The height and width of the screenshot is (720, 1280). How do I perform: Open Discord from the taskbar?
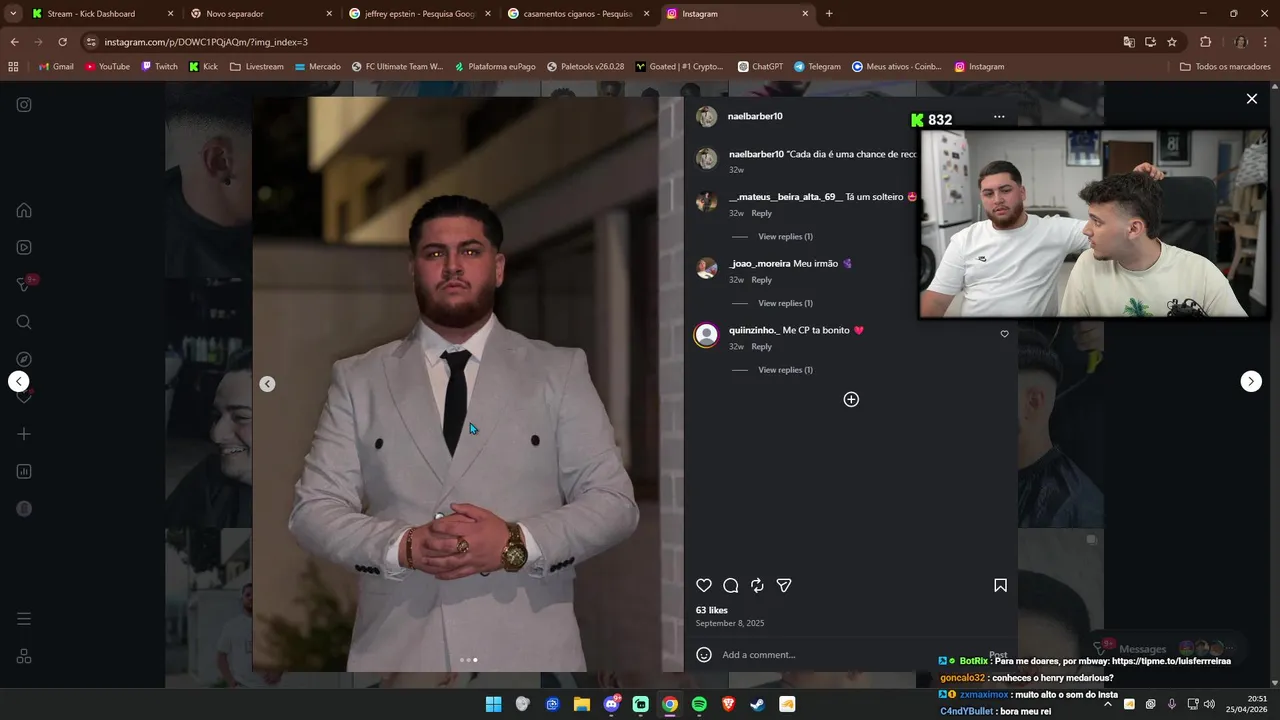coord(611,704)
